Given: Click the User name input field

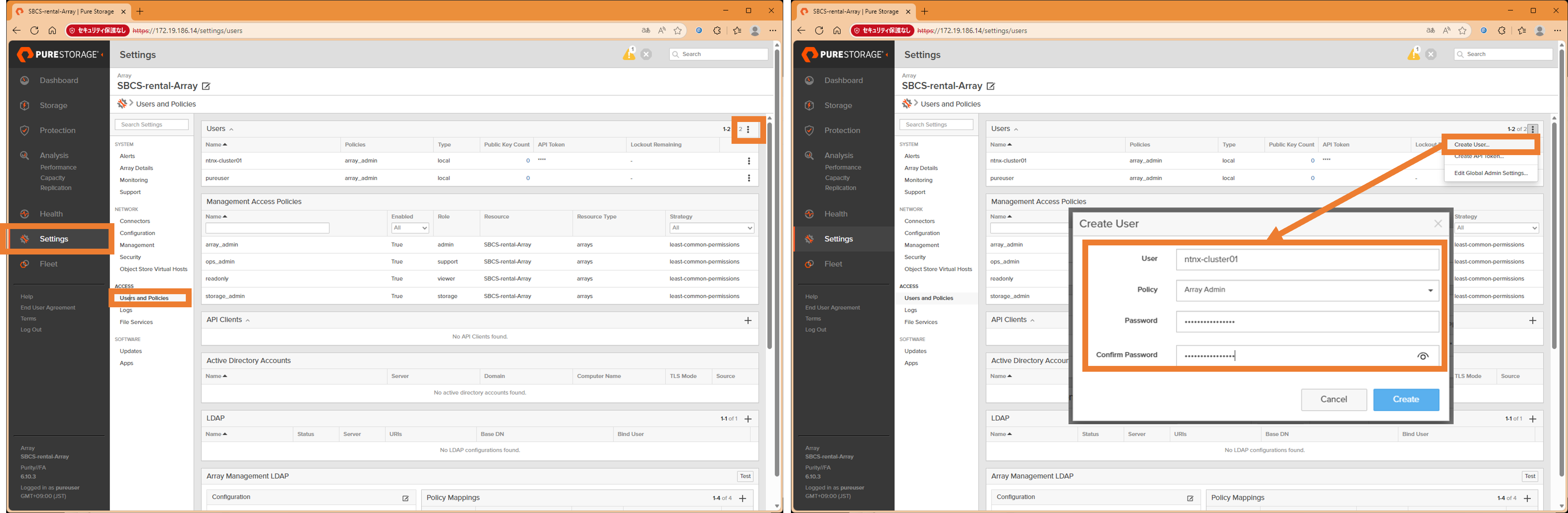Looking at the screenshot, I should point(1307,259).
